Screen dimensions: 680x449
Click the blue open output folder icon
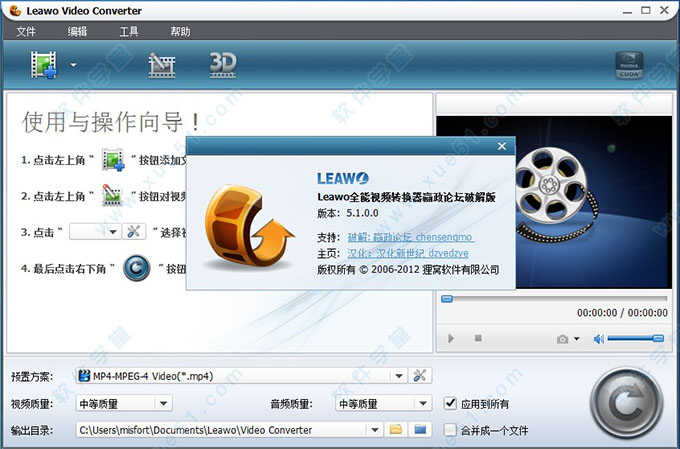click(420, 430)
